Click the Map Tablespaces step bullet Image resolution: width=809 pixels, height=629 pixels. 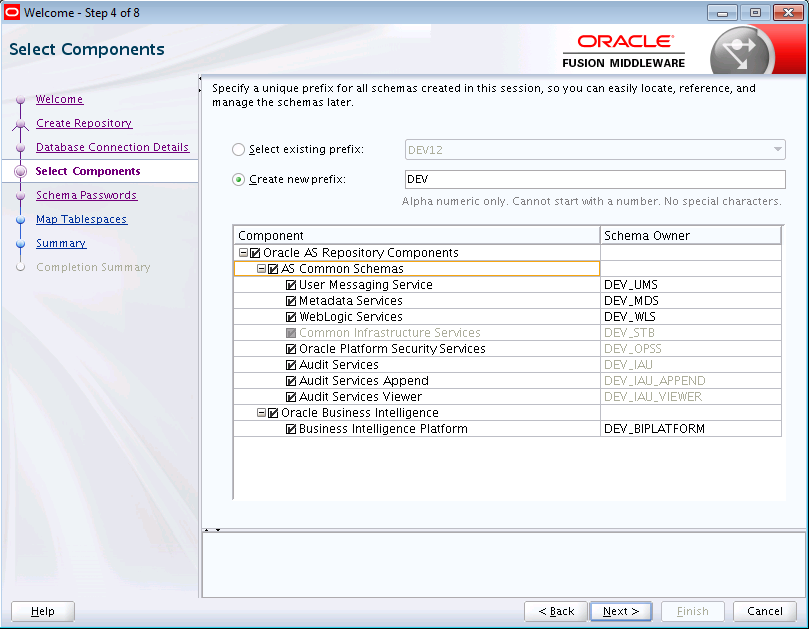[21, 220]
